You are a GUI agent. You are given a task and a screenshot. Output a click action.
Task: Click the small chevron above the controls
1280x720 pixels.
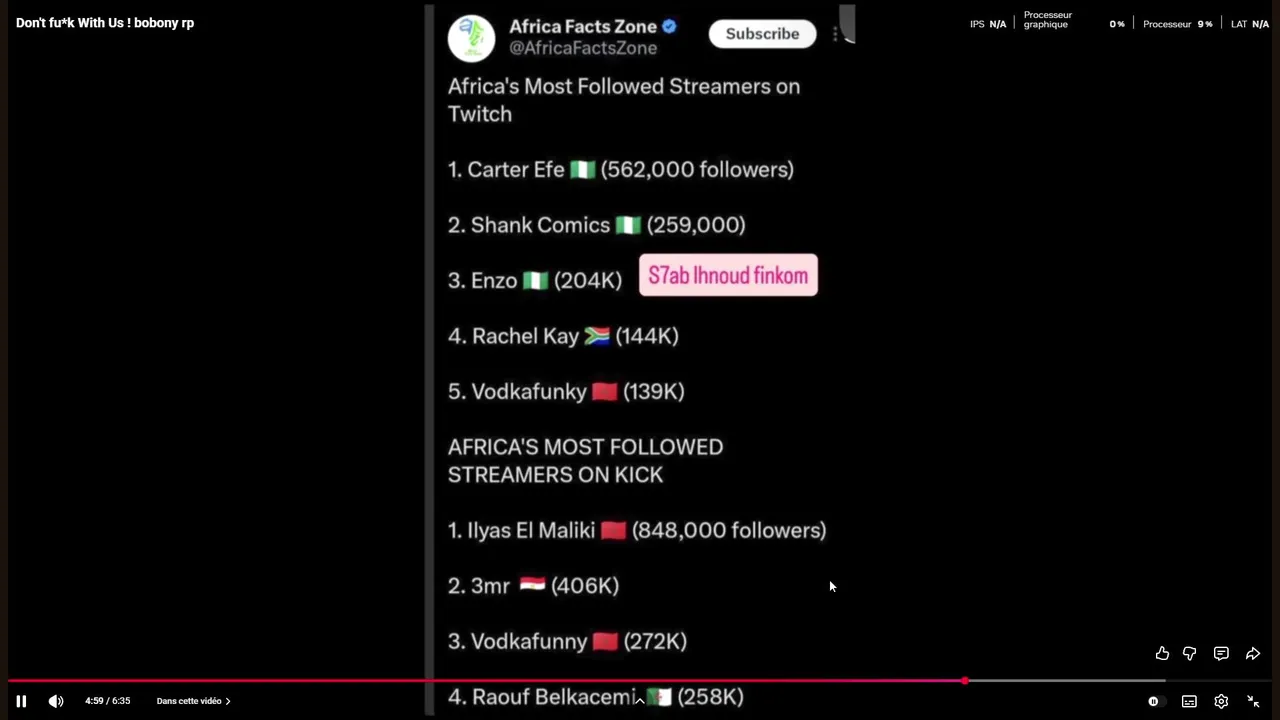640,701
